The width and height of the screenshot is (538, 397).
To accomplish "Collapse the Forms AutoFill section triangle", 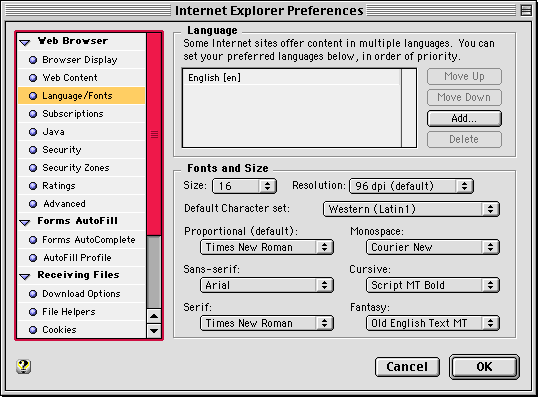I will pyautogui.click(x=25, y=223).
